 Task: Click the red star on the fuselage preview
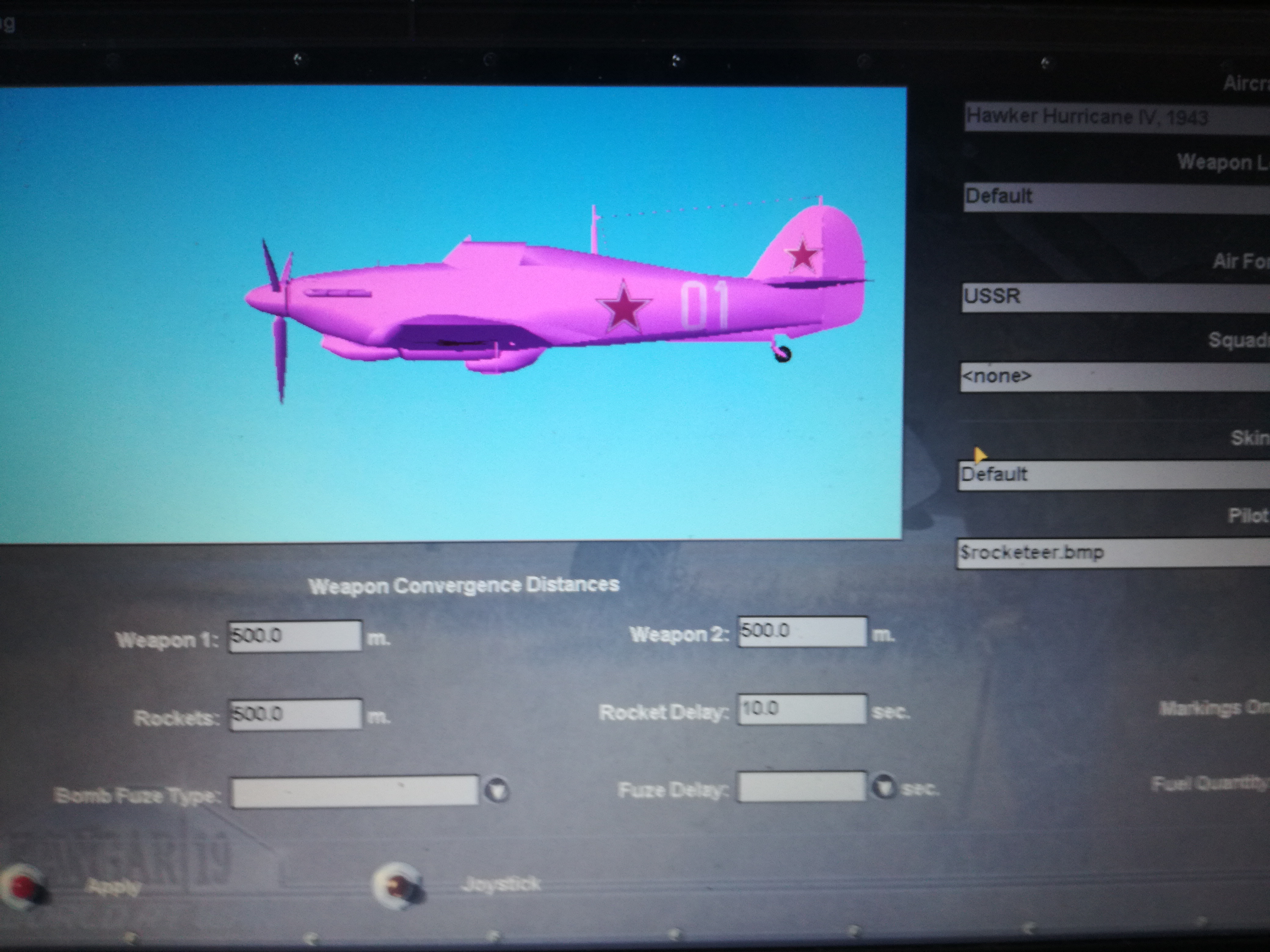(623, 307)
